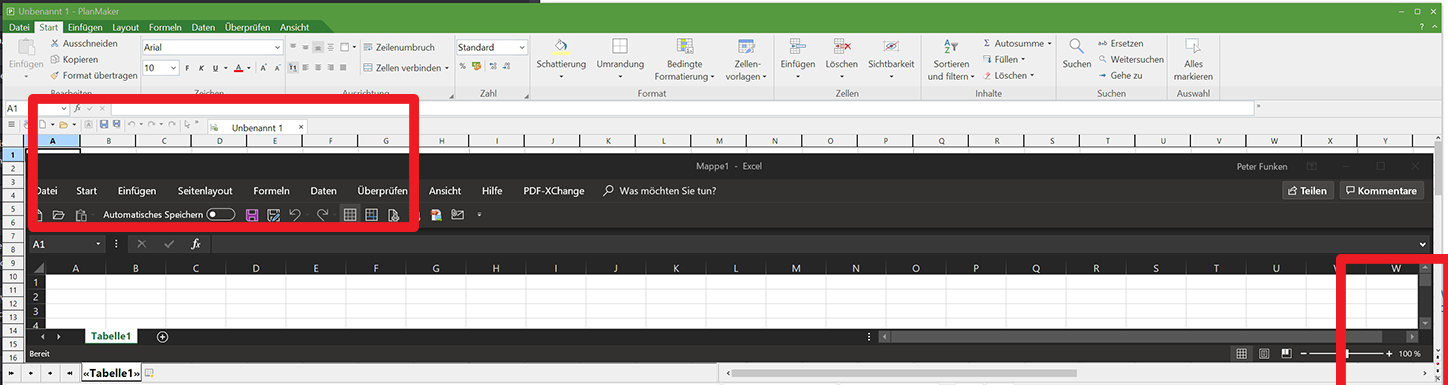Image resolution: width=1448 pixels, height=385 pixels.
Task: Expand Zellen verbinden dropdown in PlanMaker
Action: [x=446, y=68]
